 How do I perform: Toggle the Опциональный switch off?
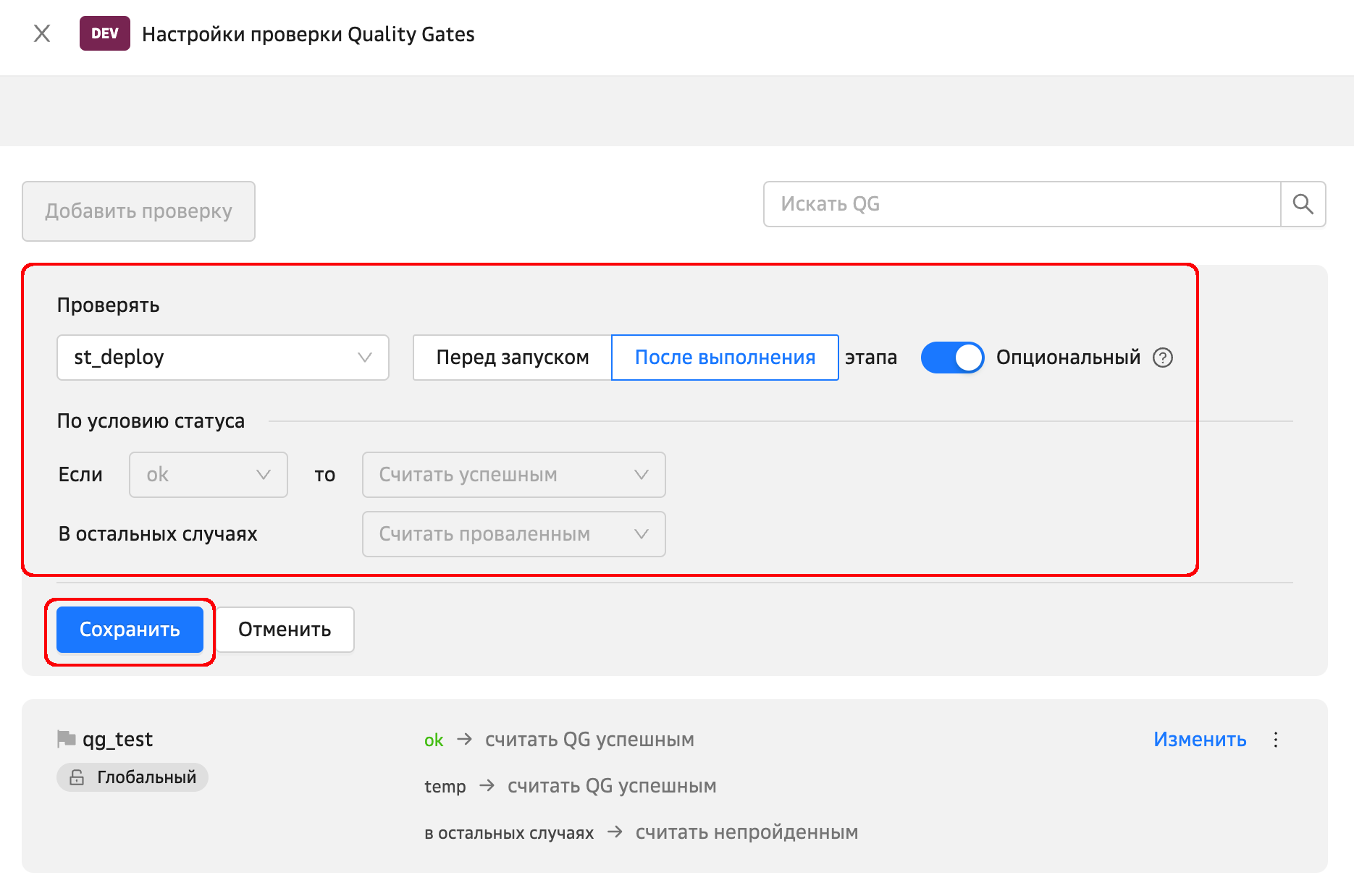951,358
